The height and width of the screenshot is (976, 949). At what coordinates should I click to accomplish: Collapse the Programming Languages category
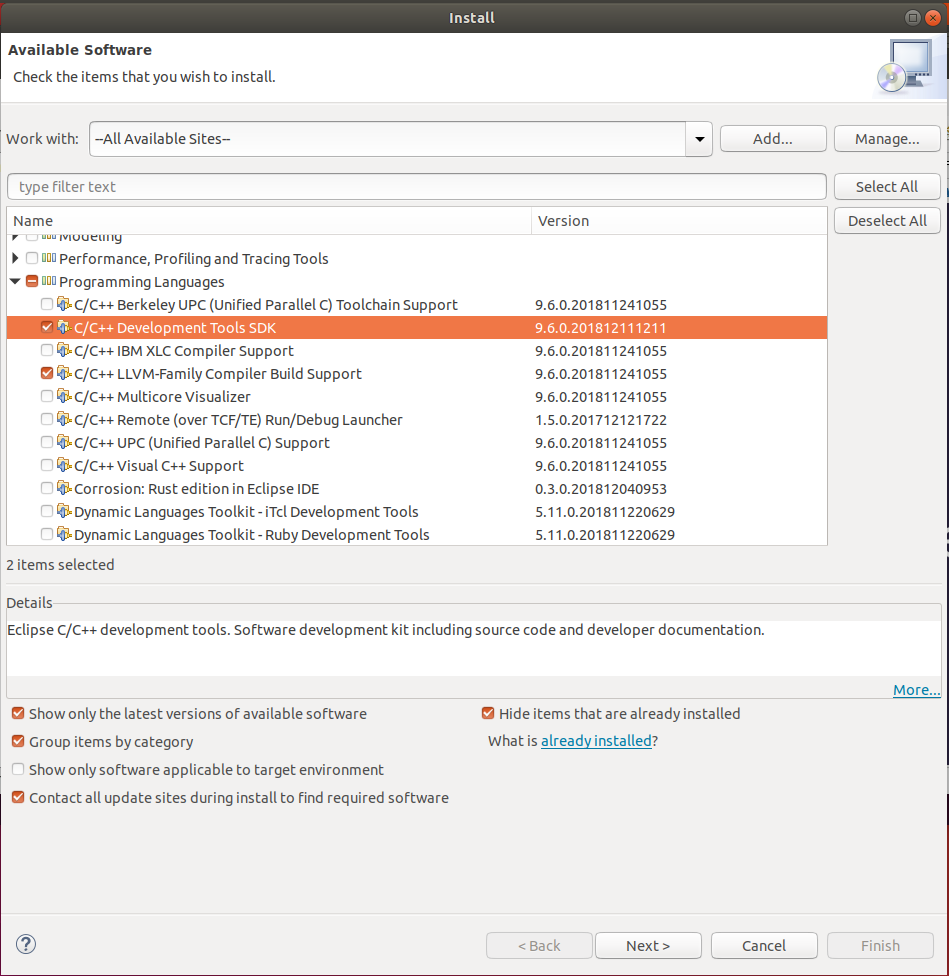(16, 281)
